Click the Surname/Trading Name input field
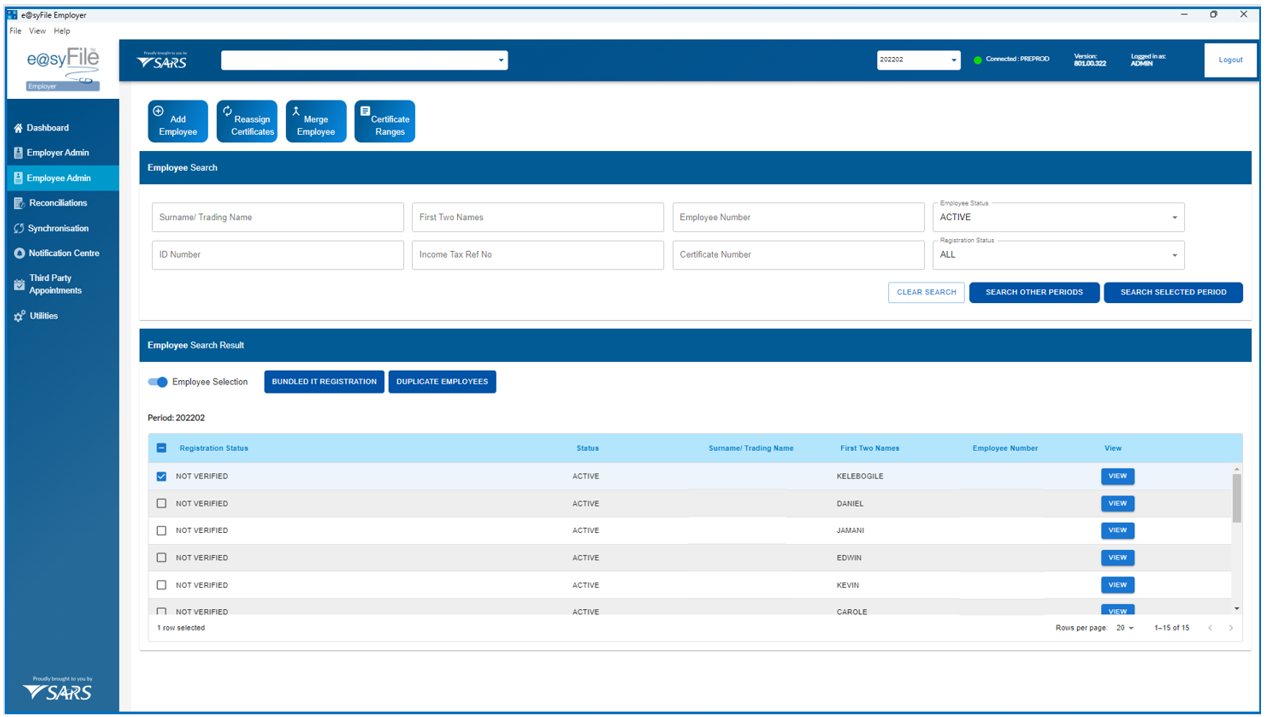This screenshot has height=717, width=1267. 278,217
